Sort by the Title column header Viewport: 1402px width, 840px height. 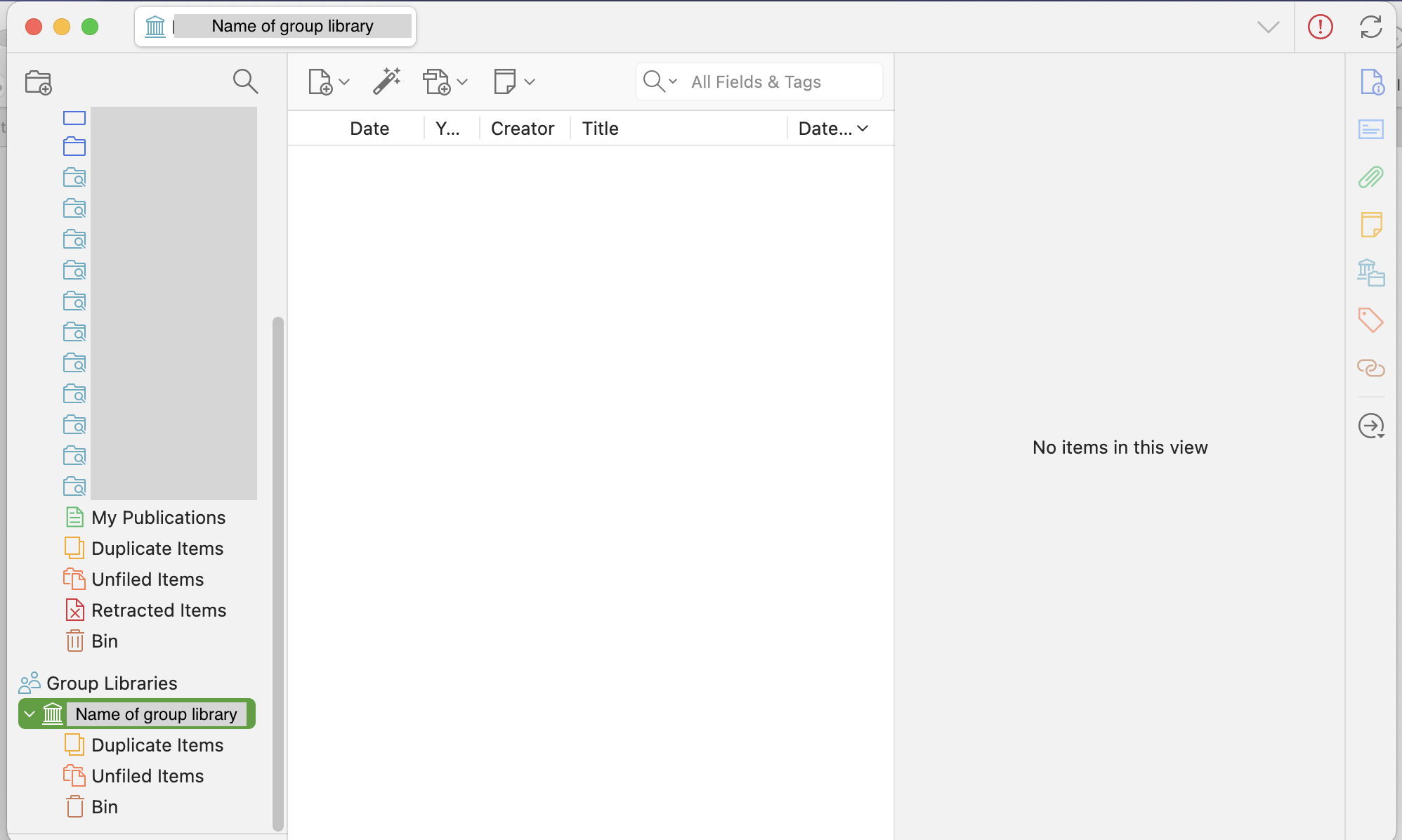click(x=600, y=129)
